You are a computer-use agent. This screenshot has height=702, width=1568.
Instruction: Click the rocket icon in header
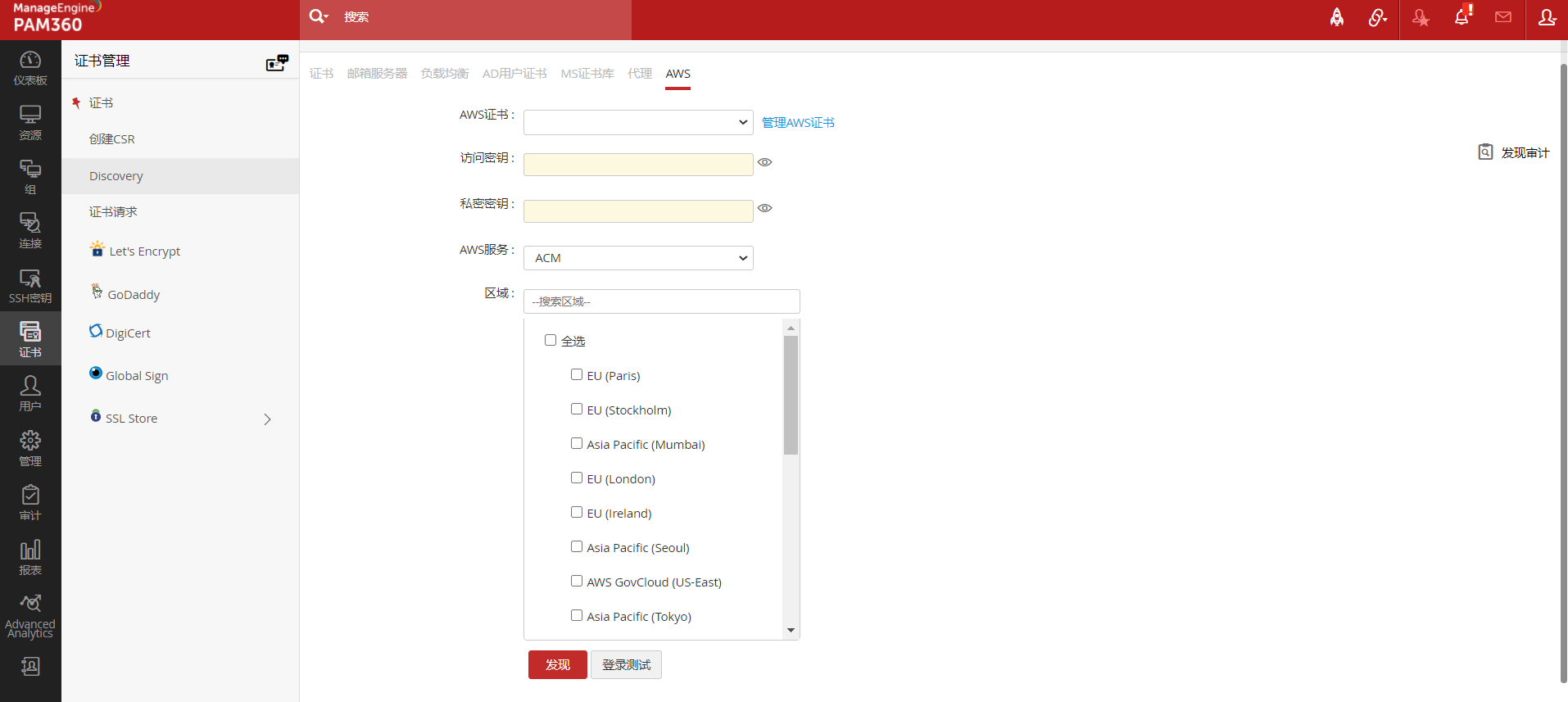[x=1337, y=17]
